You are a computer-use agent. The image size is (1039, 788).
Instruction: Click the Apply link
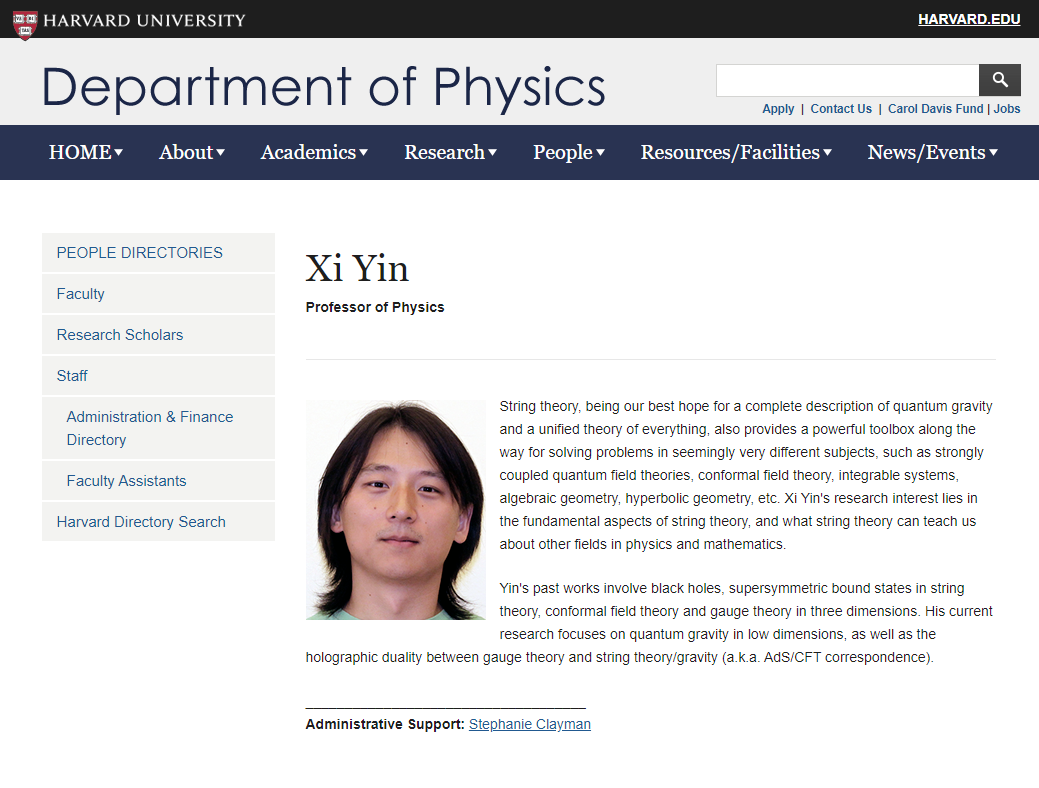778,109
